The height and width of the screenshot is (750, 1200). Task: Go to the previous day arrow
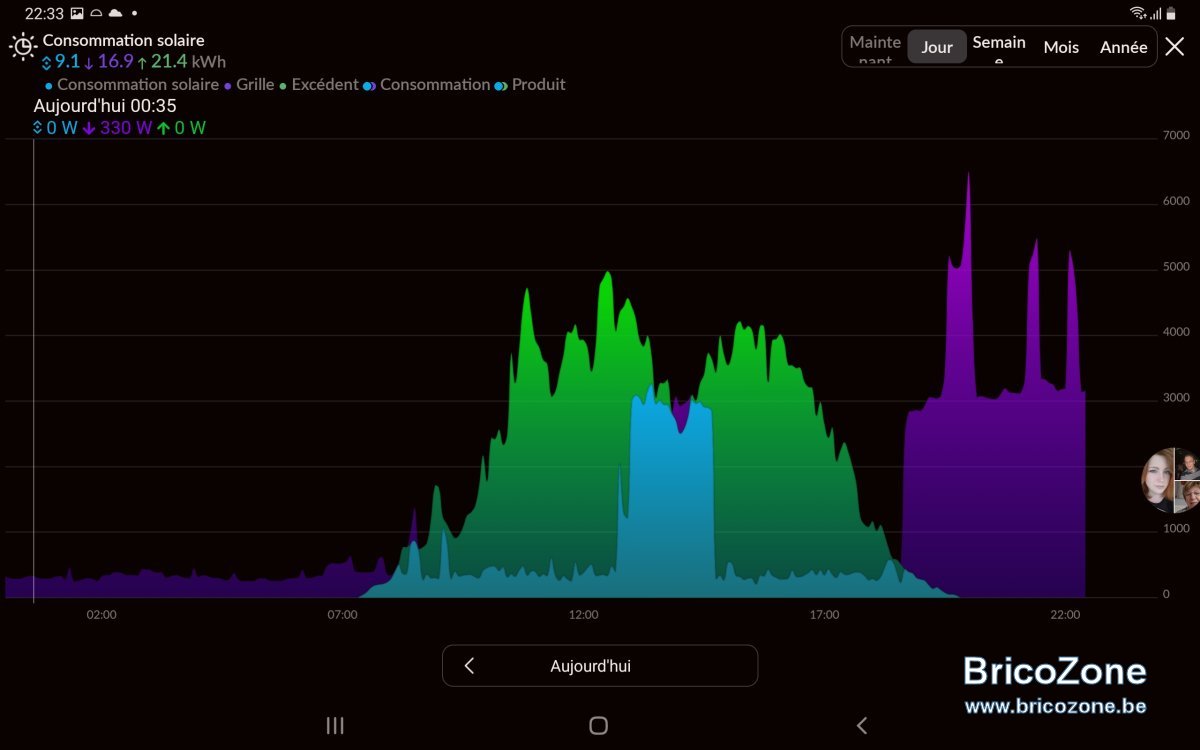coord(469,666)
